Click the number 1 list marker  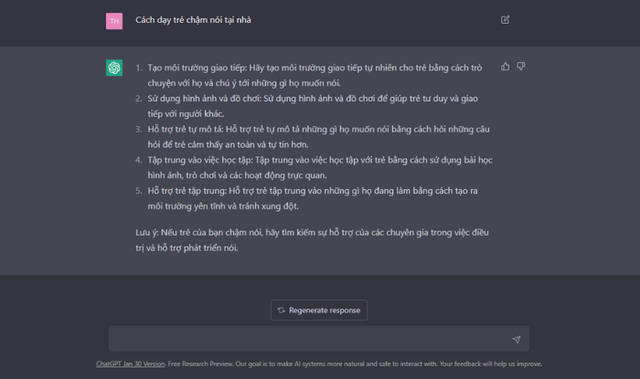pos(139,68)
